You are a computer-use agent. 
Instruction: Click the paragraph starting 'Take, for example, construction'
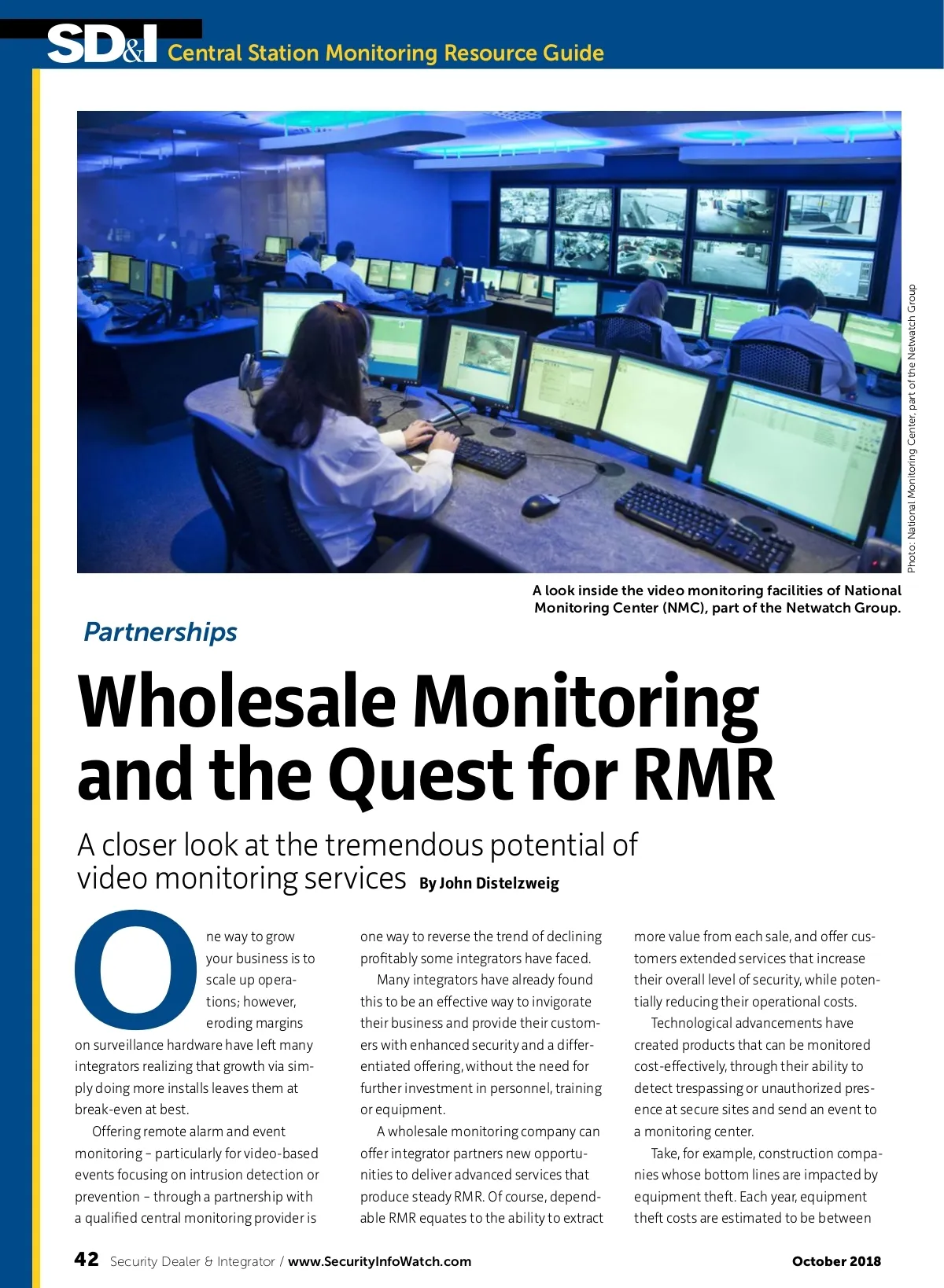758,1186
